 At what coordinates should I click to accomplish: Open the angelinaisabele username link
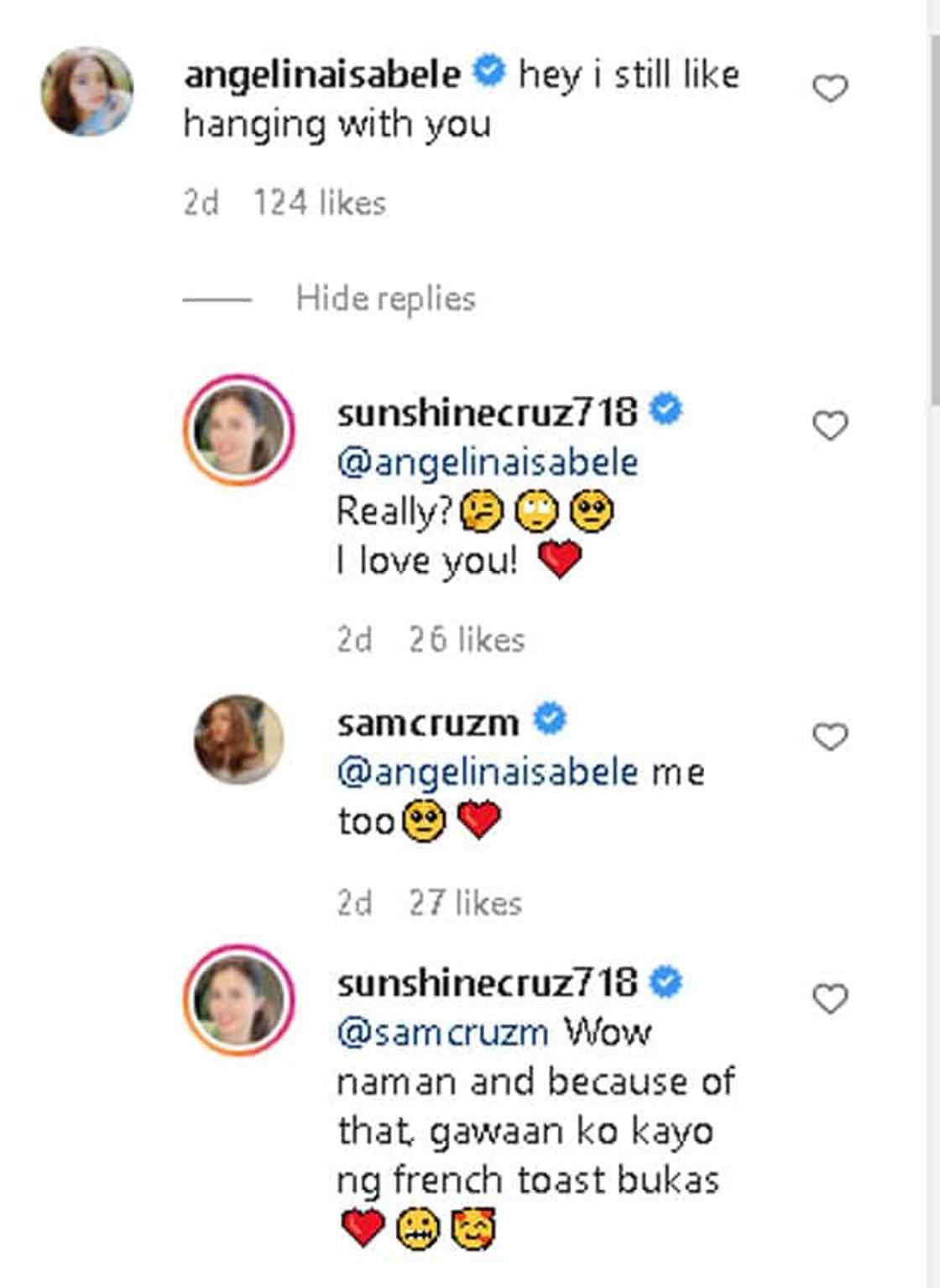pos(321,74)
